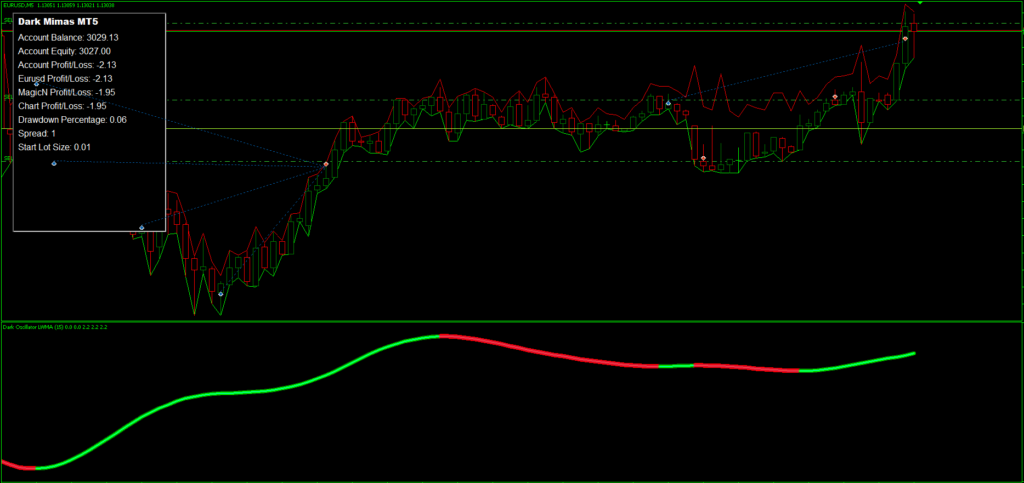Click the blue marker starting the long dotted line on the right

668,103
